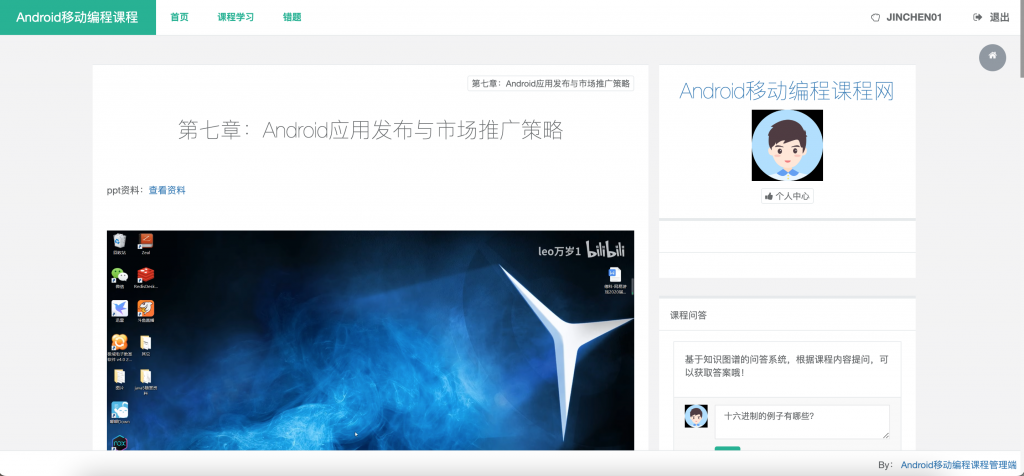Click the 基于知识图谱的问答系统 description text
1024x476 pixels.
(x=787, y=366)
